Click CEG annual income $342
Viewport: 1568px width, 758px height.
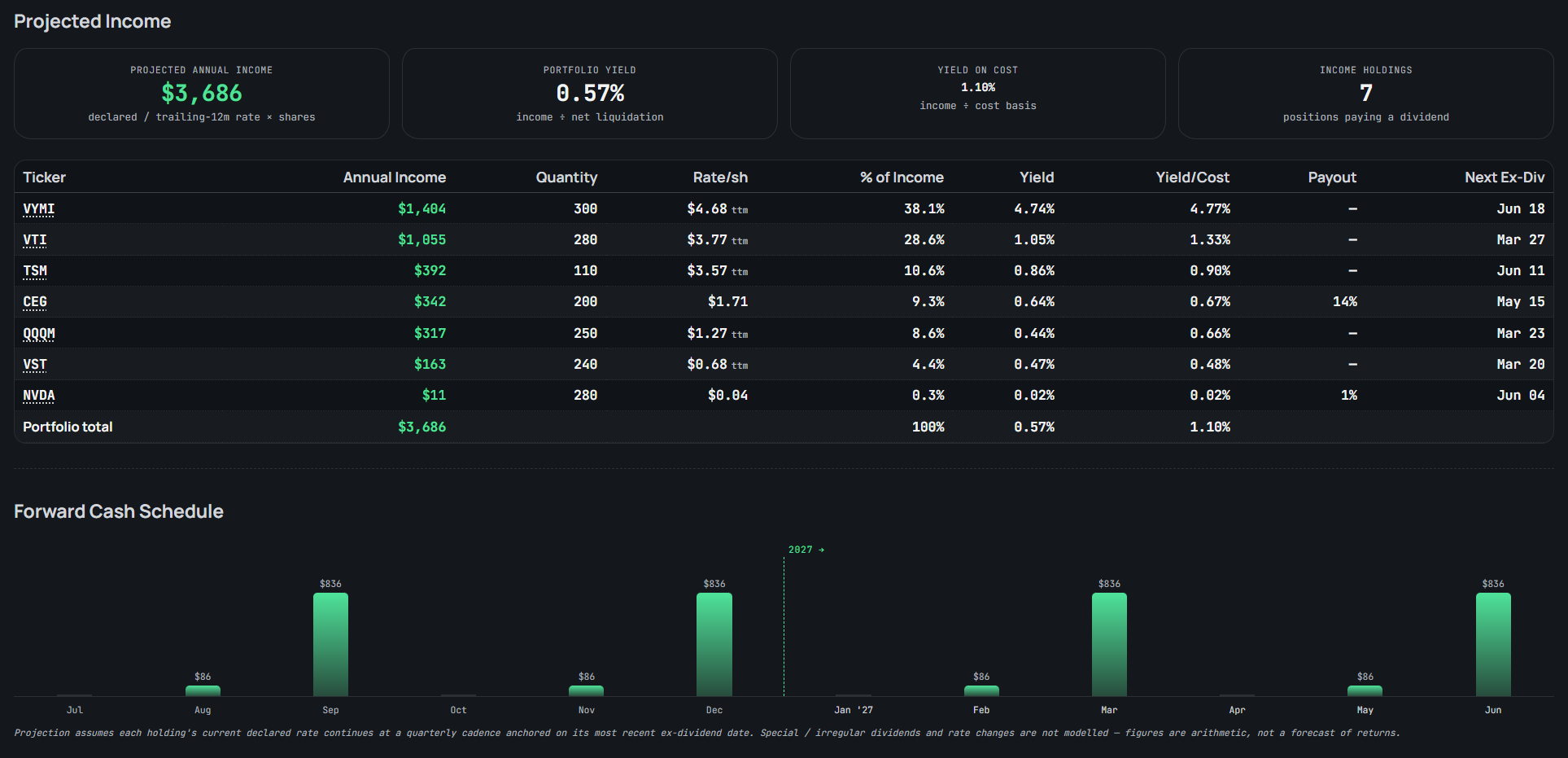click(430, 301)
